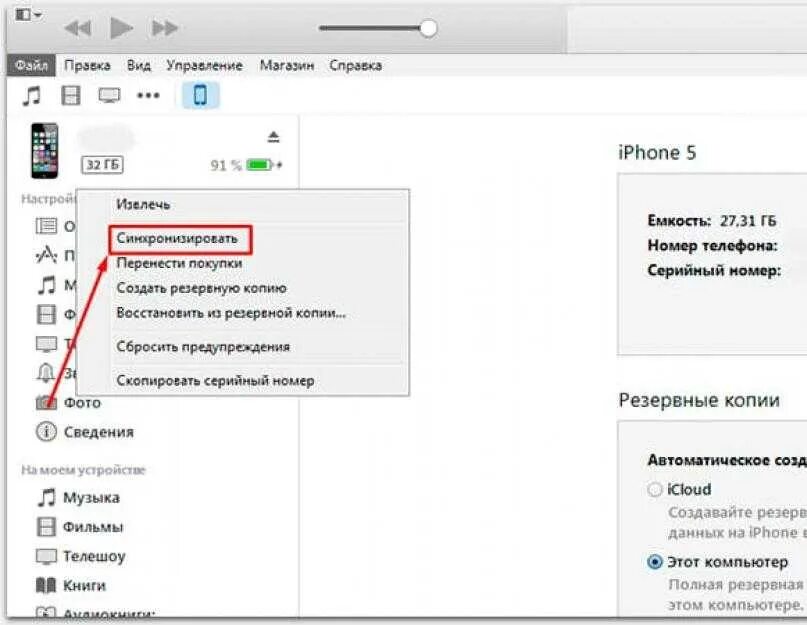Click the iPhone device thumbnail image
807x625 pixels.
click(x=45, y=151)
